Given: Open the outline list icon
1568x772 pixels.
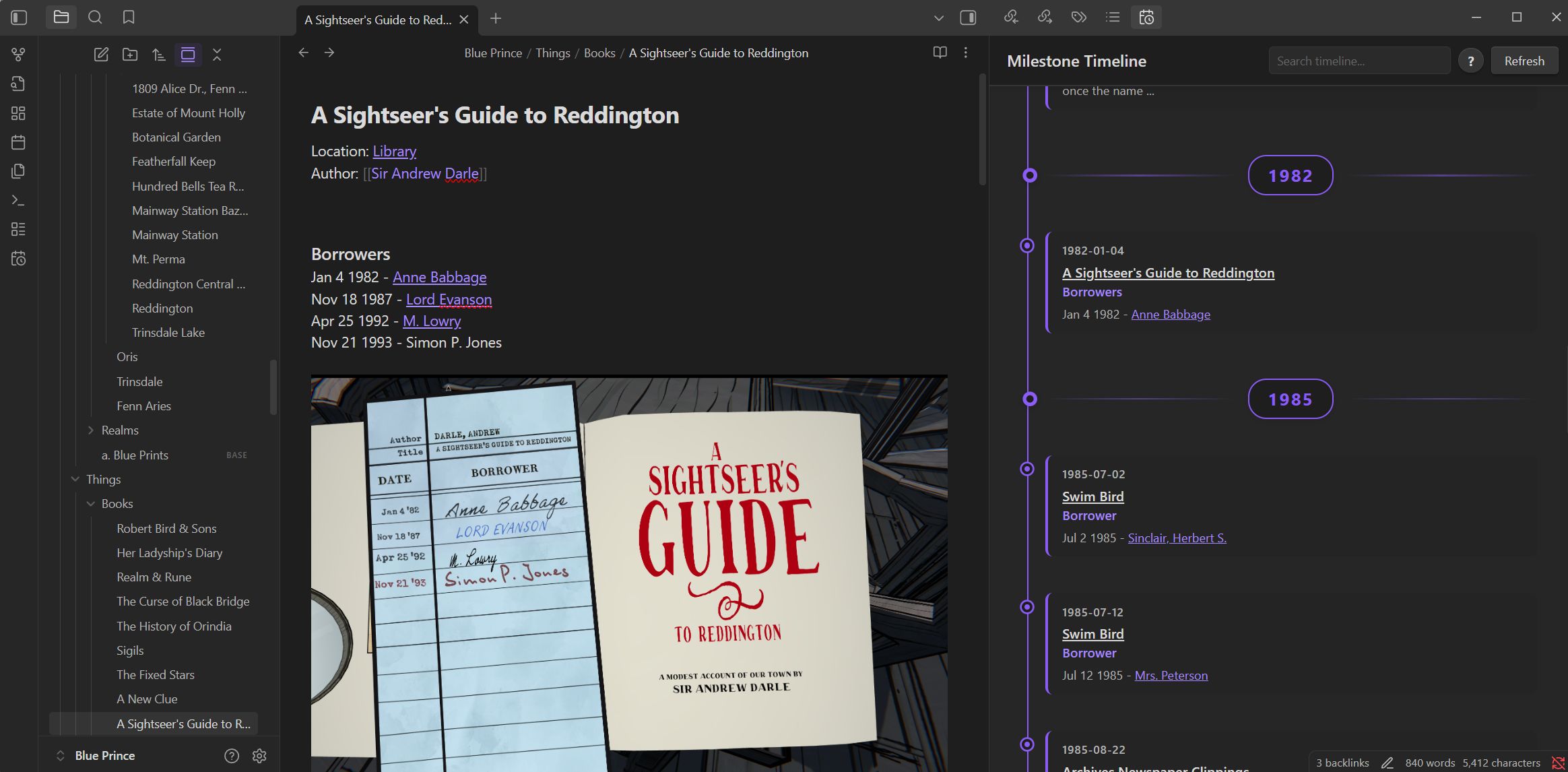Looking at the screenshot, I should click(1113, 18).
